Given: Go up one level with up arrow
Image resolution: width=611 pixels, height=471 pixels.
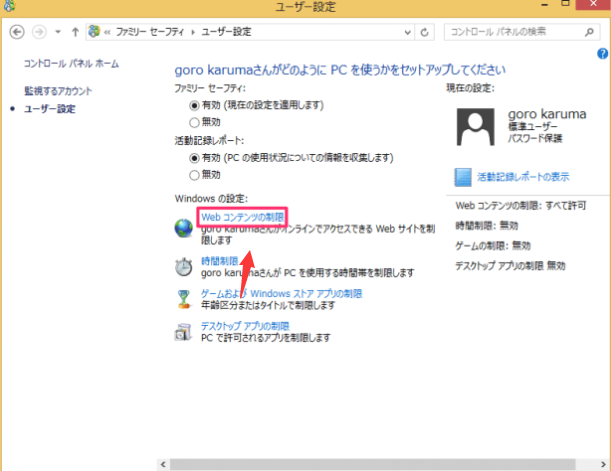Looking at the screenshot, I should click(75, 32).
